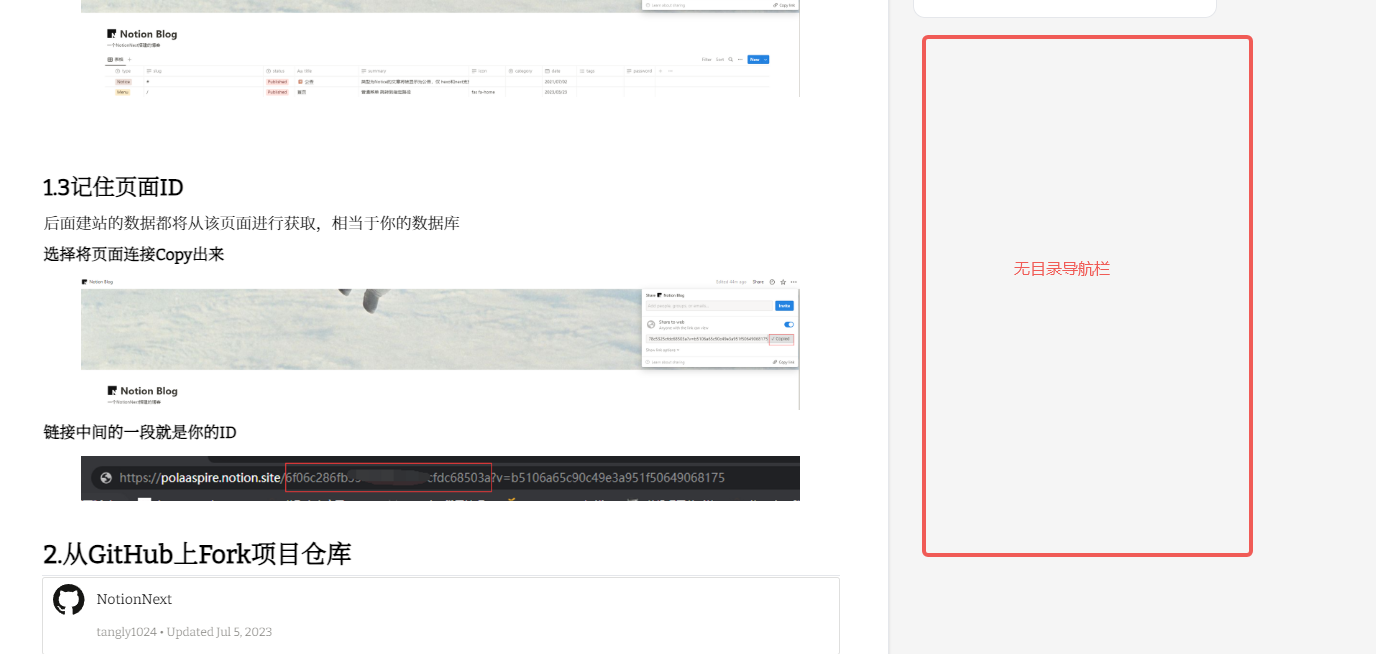Viewport: 1376px width, 654px height.
Task: Open search with the magnifier icon in the database toolbar
Action: [x=730, y=58]
